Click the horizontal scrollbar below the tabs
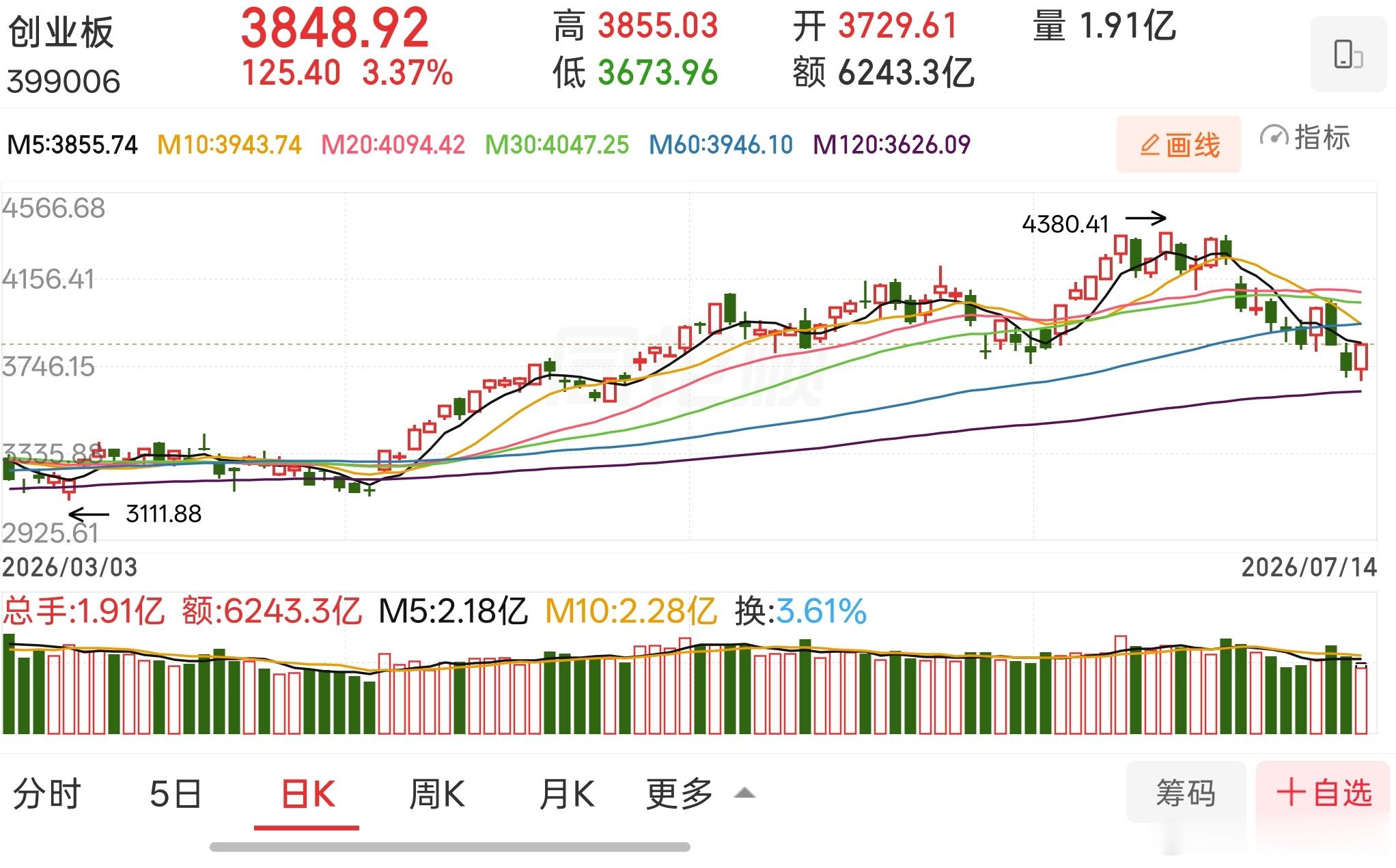This screenshot has width=1396, height=868. click(x=450, y=848)
